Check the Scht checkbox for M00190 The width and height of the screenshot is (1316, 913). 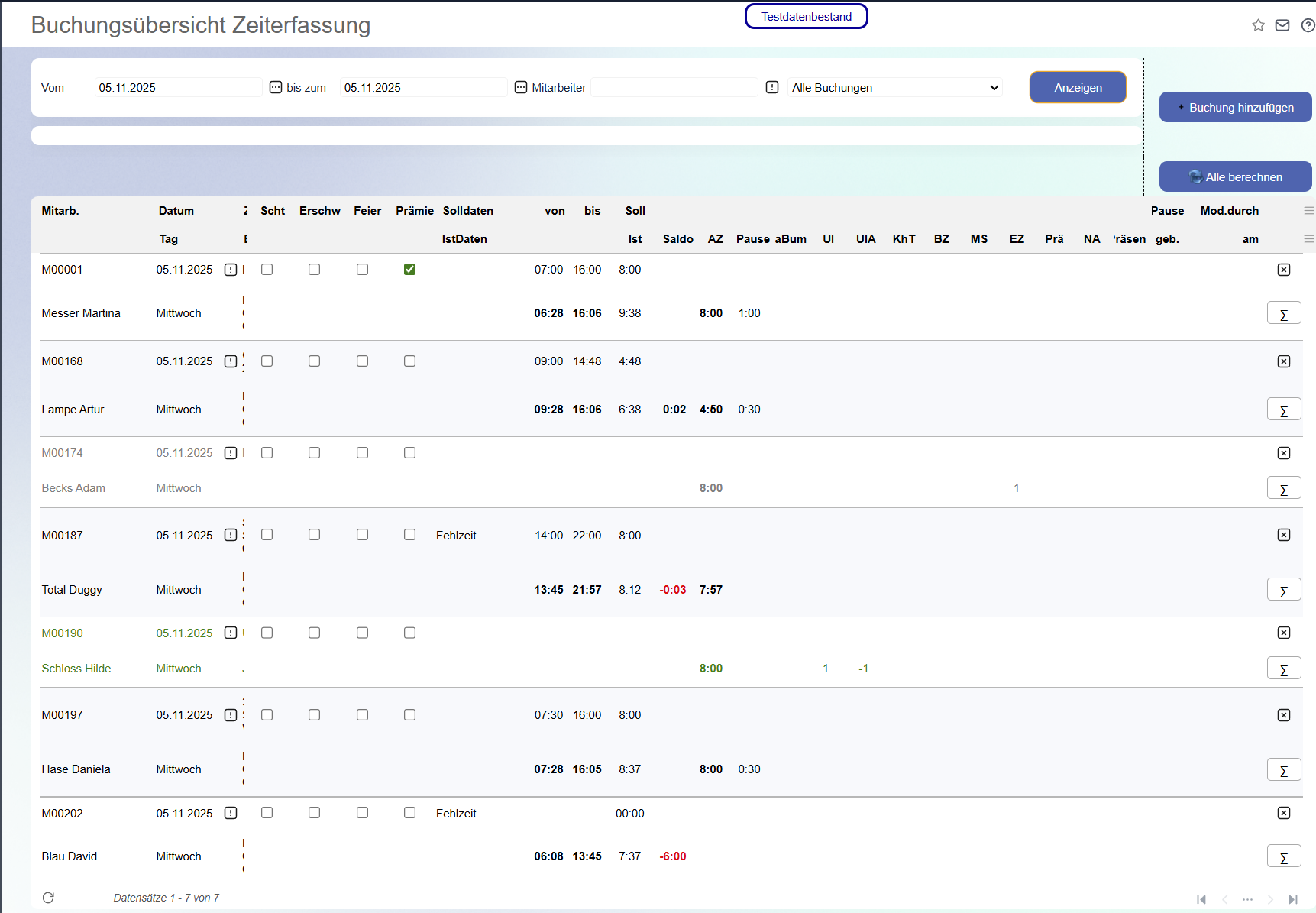tap(267, 633)
